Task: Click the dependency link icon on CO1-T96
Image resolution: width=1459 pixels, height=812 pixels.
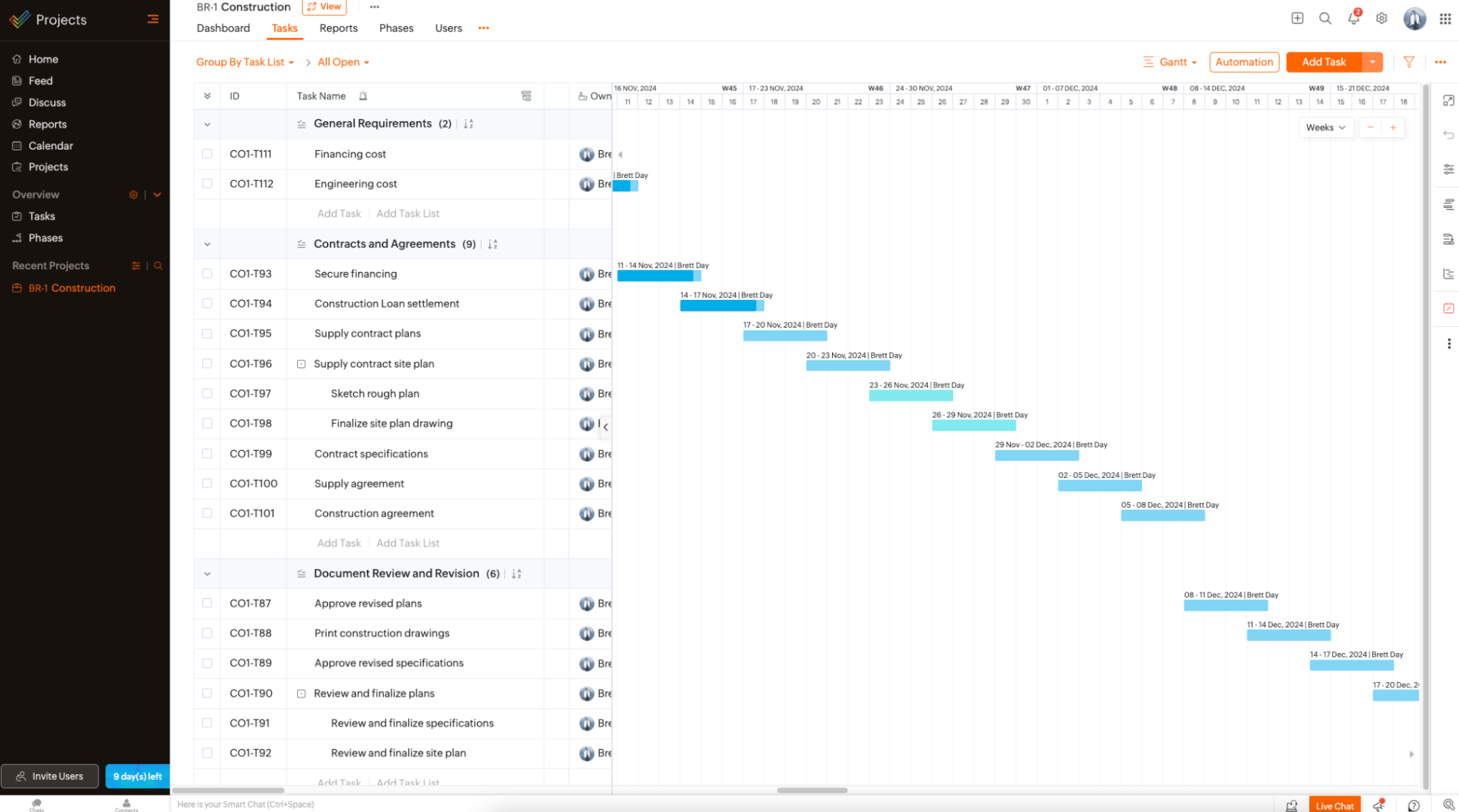Action: pyautogui.click(x=302, y=363)
